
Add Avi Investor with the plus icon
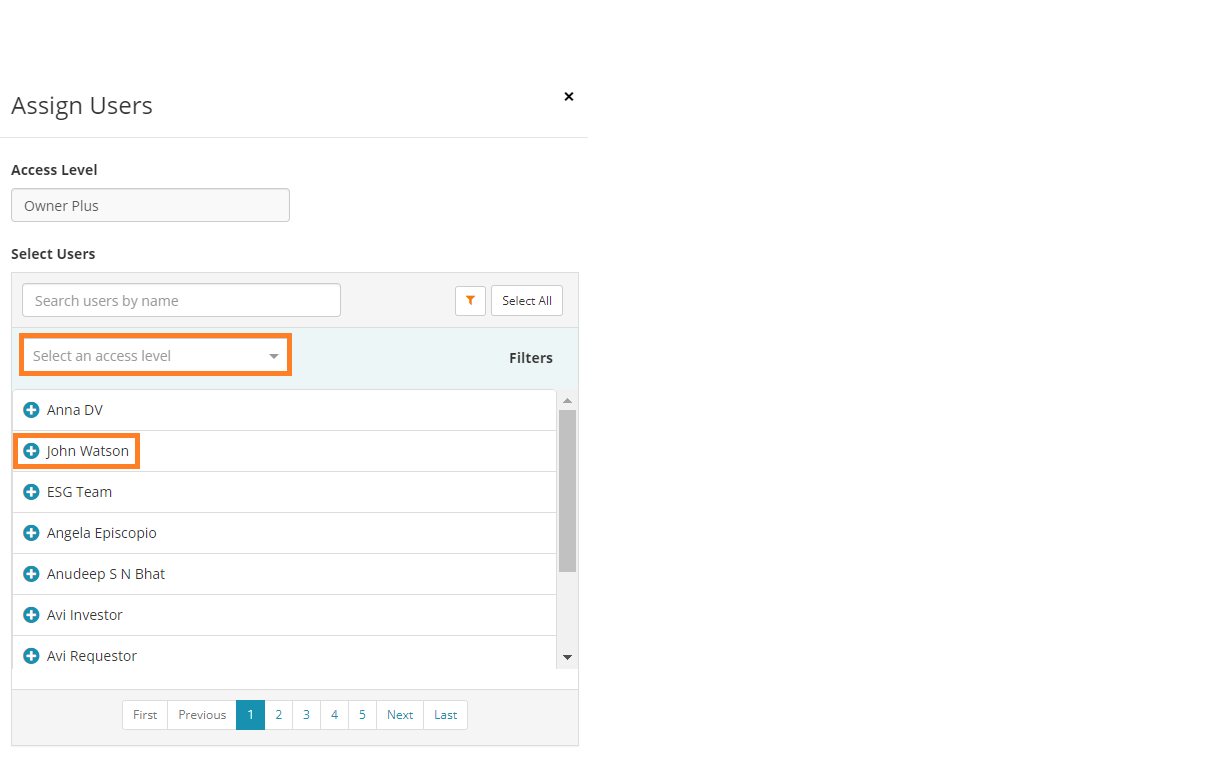(31, 615)
